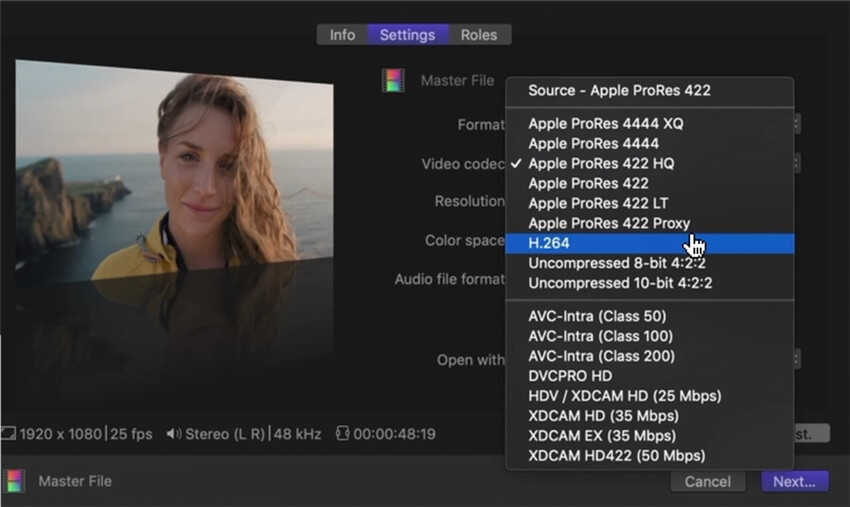Choose AVC-Intra (Class 50)
Screen dimensions: 850x507
(x=649, y=316)
